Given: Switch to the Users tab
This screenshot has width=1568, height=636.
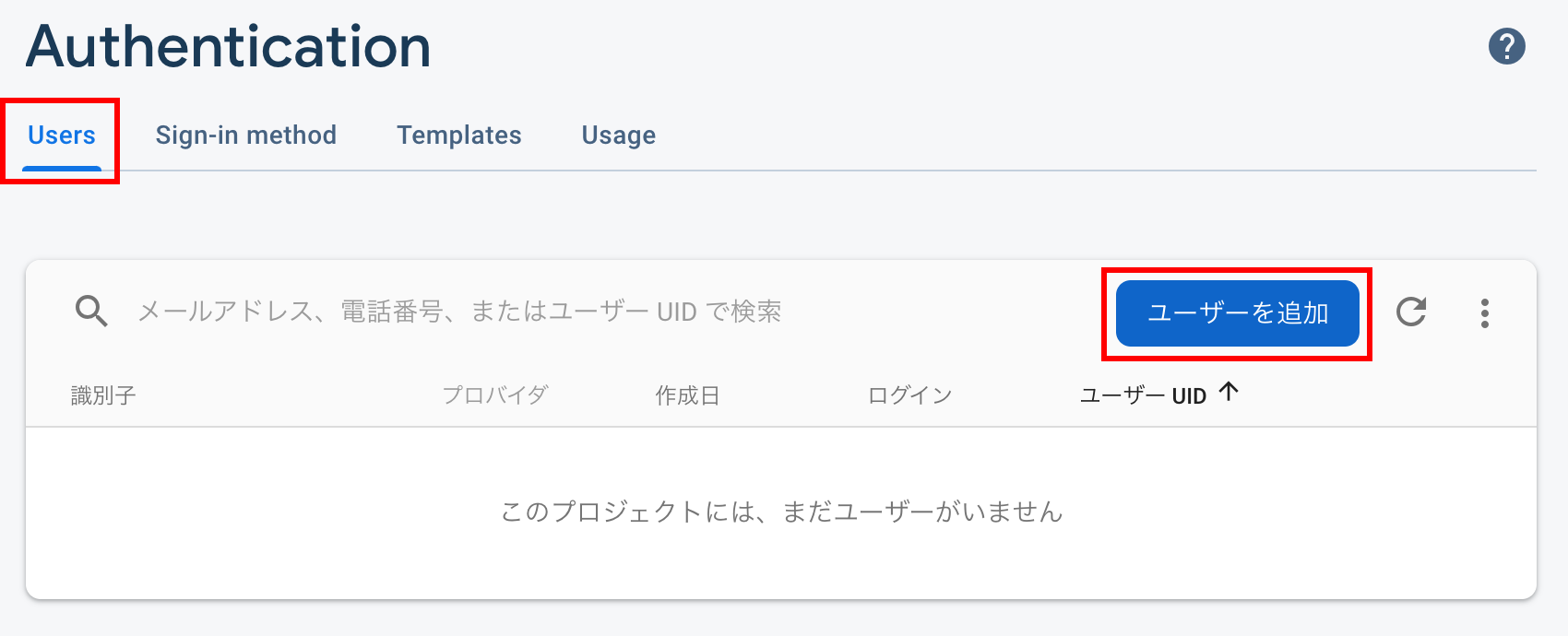Looking at the screenshot, I should click(x=62, y=135).
